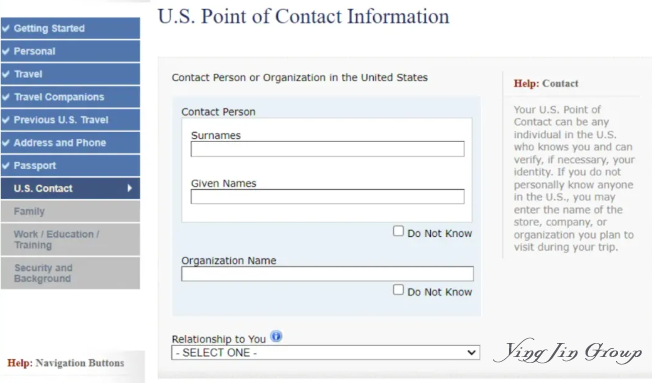Click the Surnames text field
The width and height of the screenshot is (652, 383).
point(328,149)
